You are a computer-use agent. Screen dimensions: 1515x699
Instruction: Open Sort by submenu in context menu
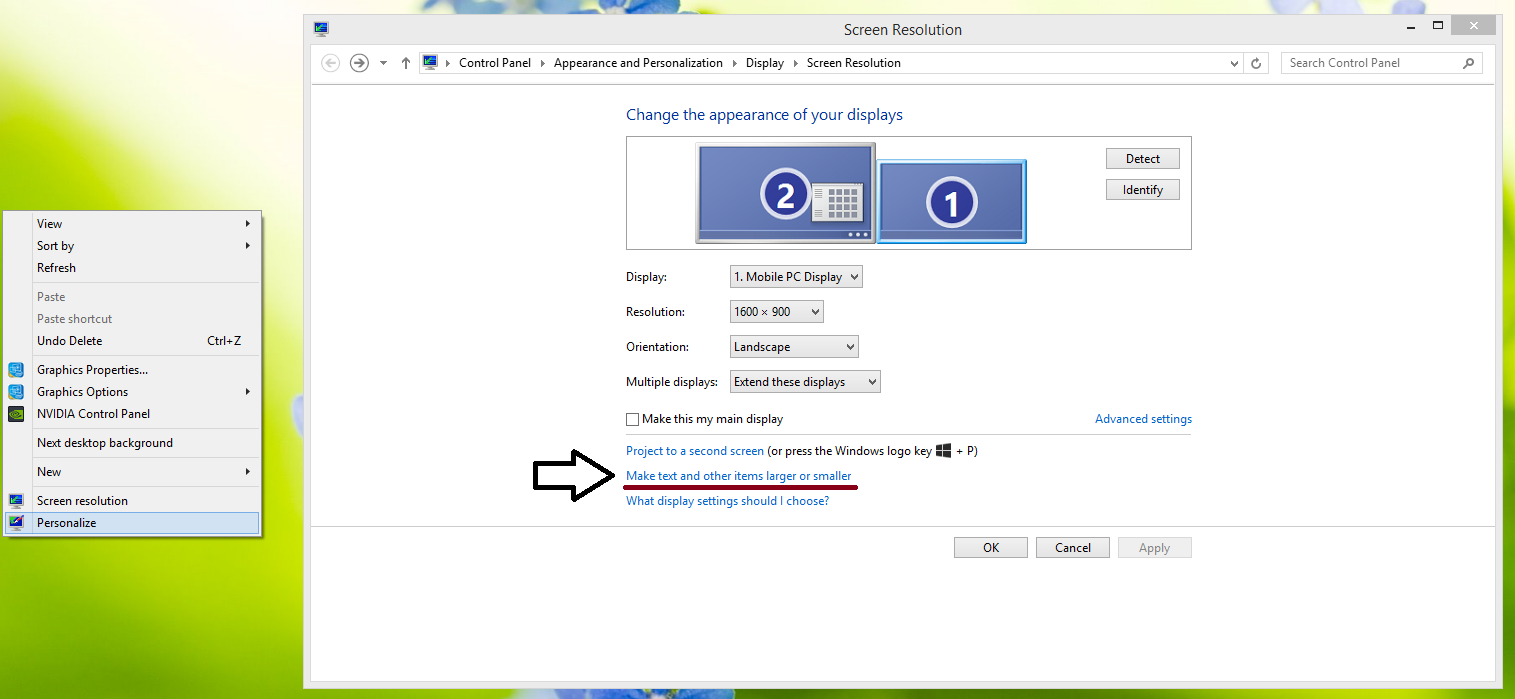[132, 246]
